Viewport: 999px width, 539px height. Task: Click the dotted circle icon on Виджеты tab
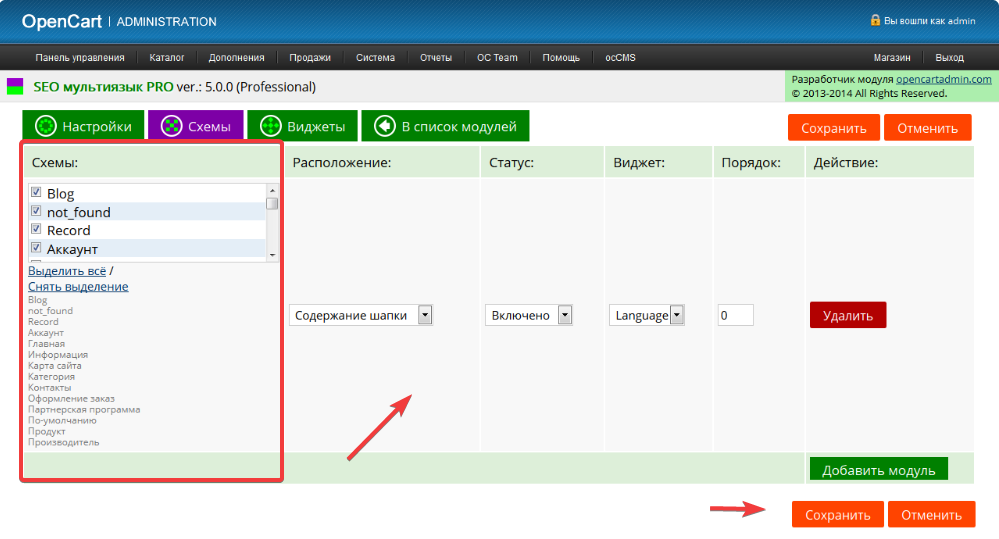click(x=271, y=126)
